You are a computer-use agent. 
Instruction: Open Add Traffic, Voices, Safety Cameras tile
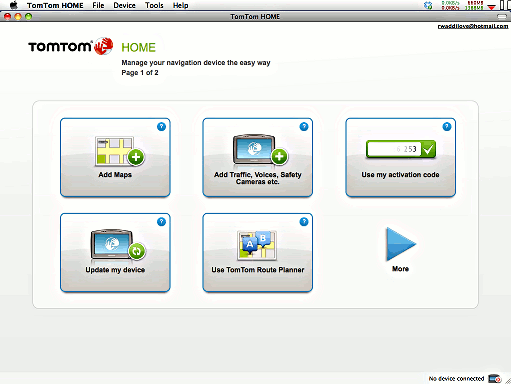tap(258, 157)
